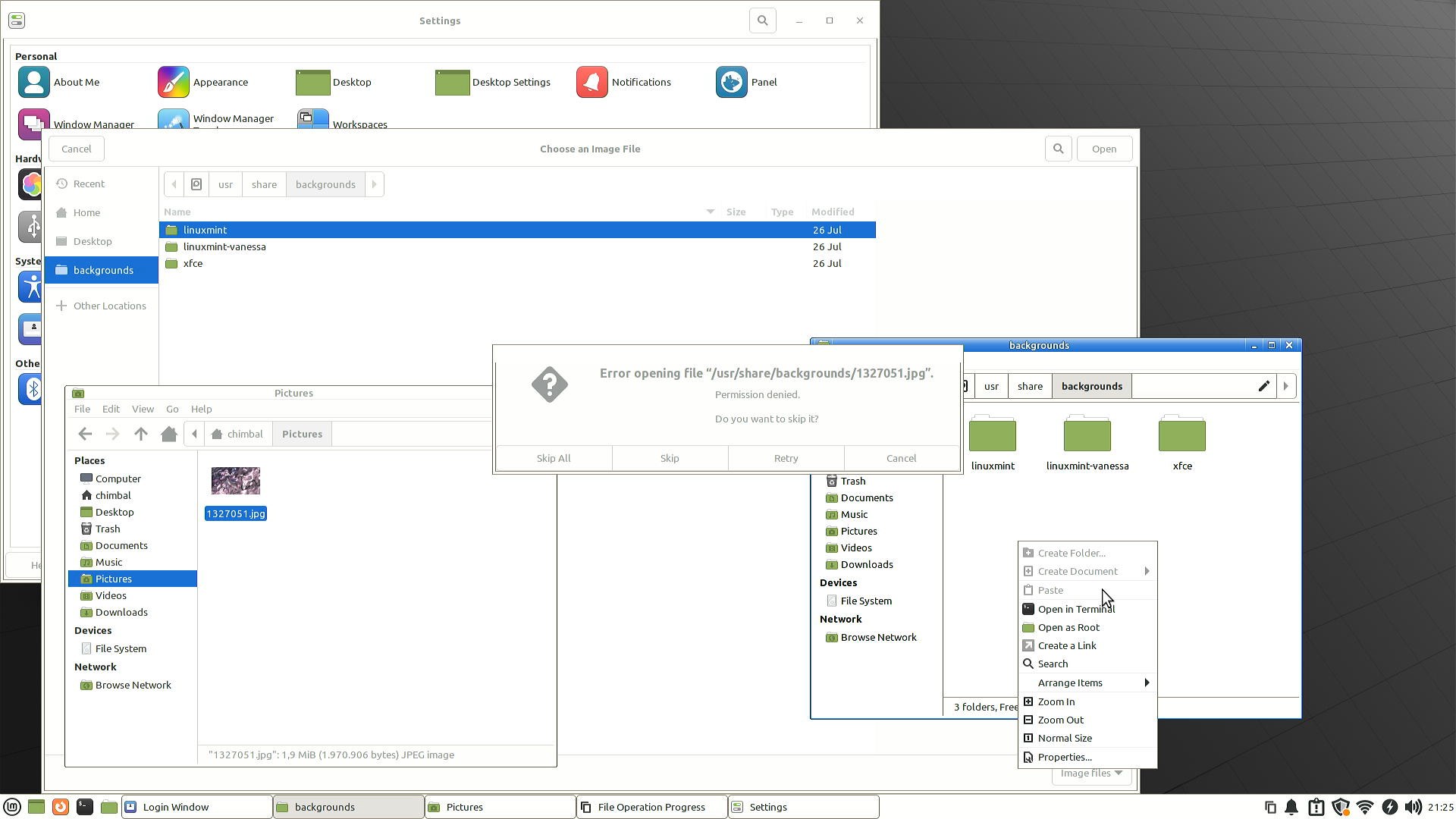This screenshot has width=1456, height=819.
Task: Open the Notifications settings icon
Action: [x=592, y=82]
